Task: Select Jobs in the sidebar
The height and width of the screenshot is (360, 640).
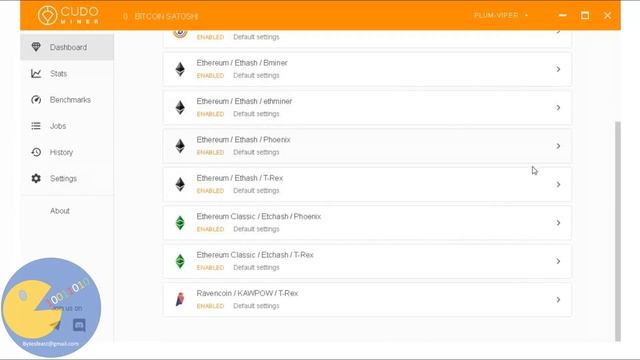Action: [67, 126]
